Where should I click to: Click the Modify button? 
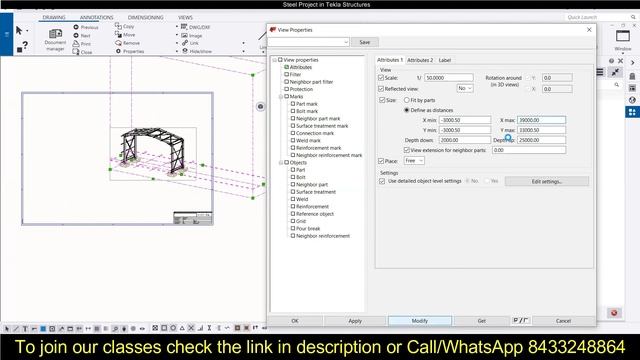click(x=420, y=321)
